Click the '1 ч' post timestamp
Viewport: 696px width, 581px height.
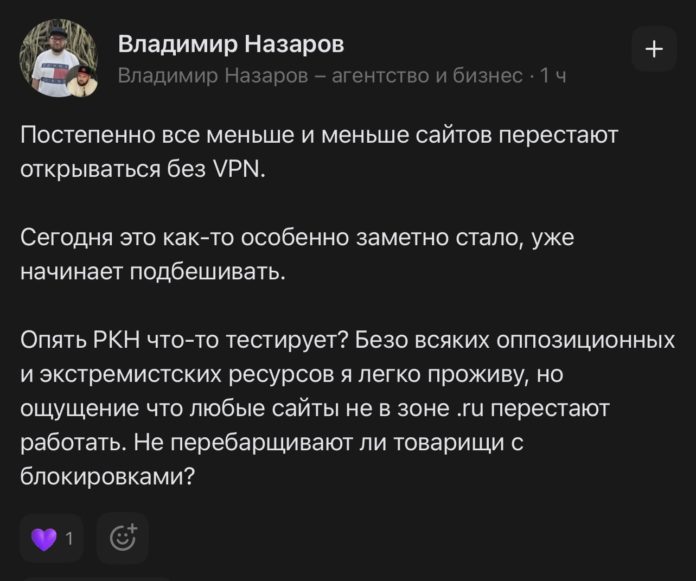[x=552, y=76]
